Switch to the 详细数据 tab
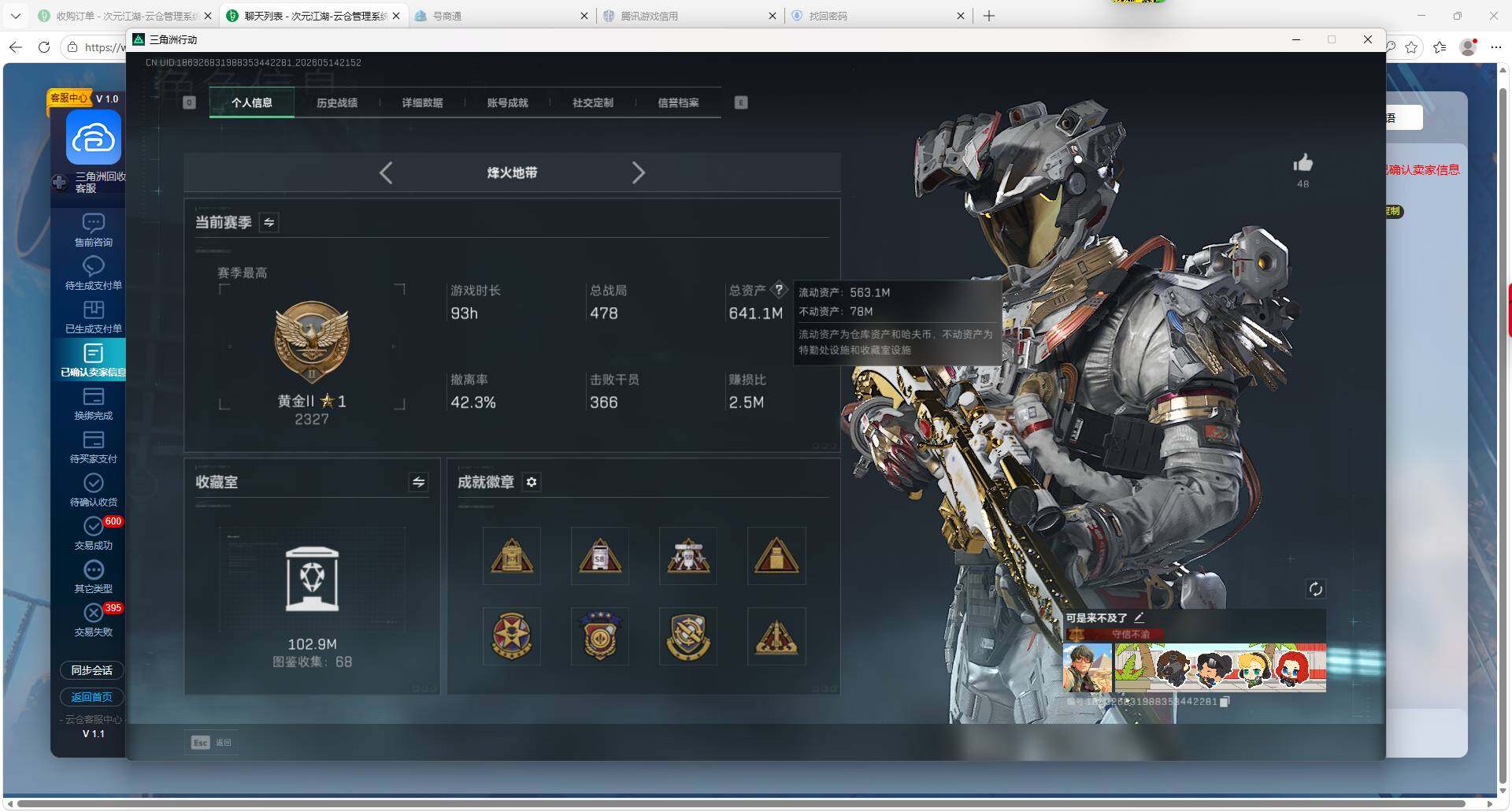 point(422,102)
